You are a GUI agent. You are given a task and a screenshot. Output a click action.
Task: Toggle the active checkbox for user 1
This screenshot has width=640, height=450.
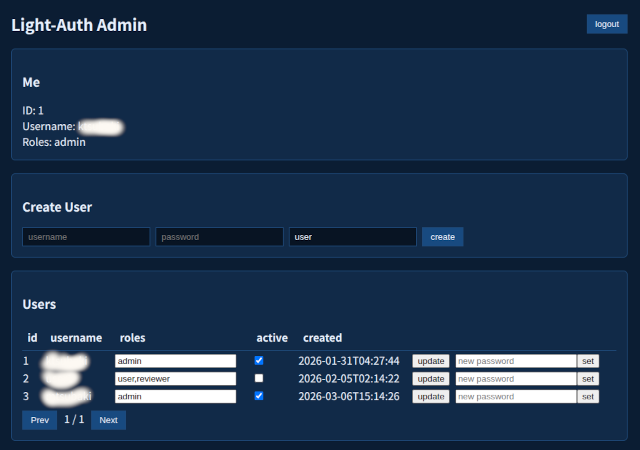pyautogui.click(x=259, y=360)
